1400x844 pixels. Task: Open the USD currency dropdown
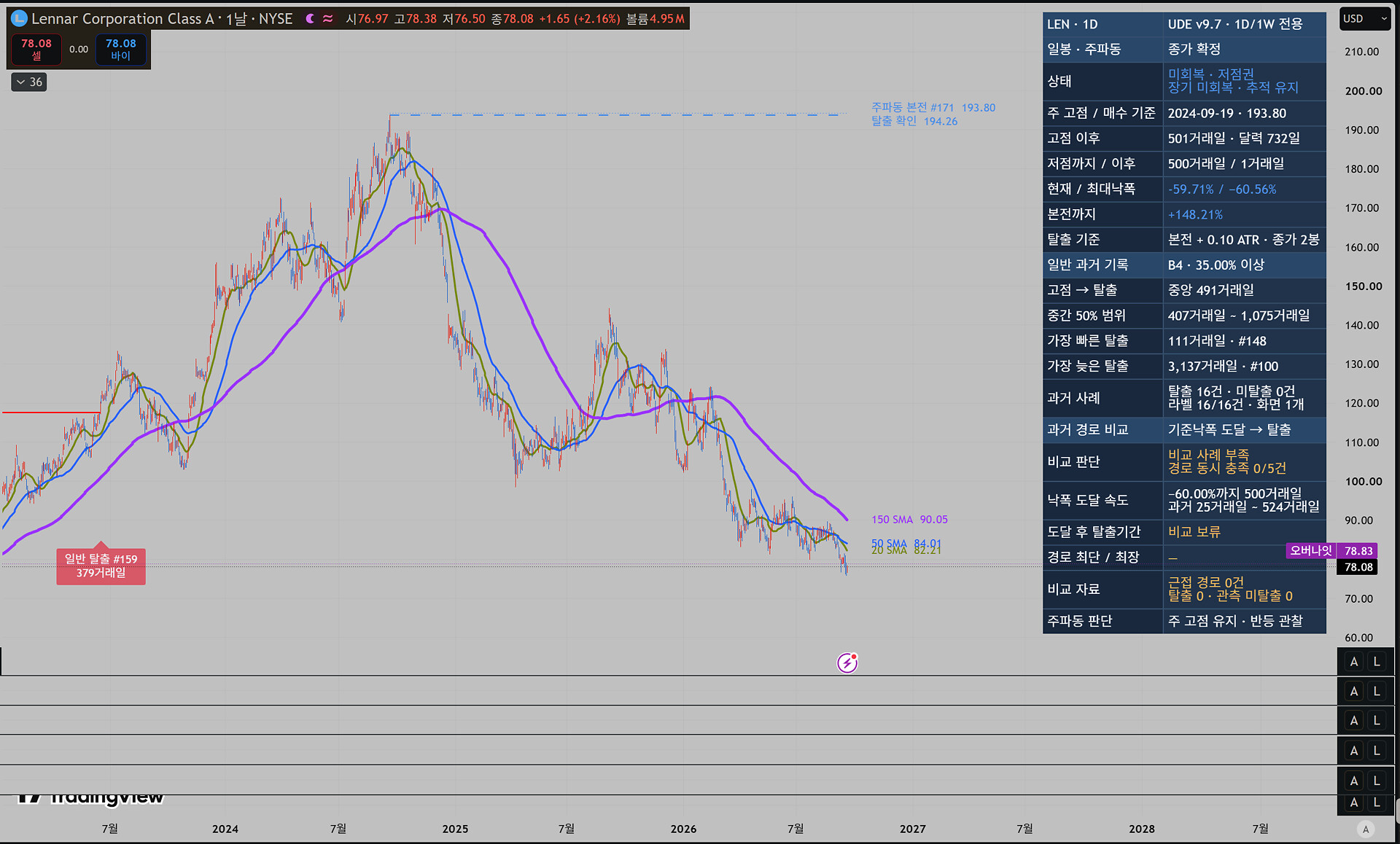(1365, 19)
